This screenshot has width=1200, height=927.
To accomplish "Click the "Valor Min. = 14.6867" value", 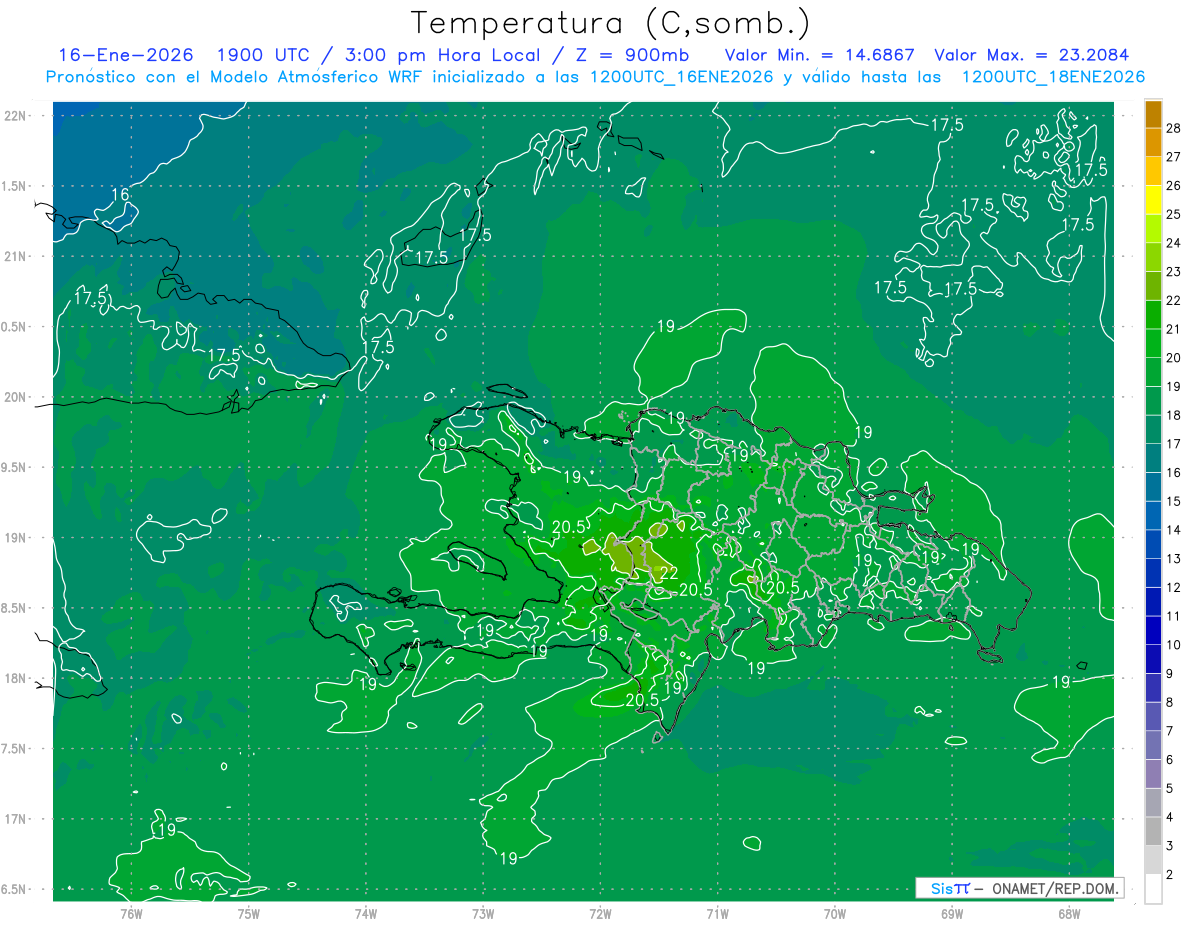I will click(x=820, y=54).
